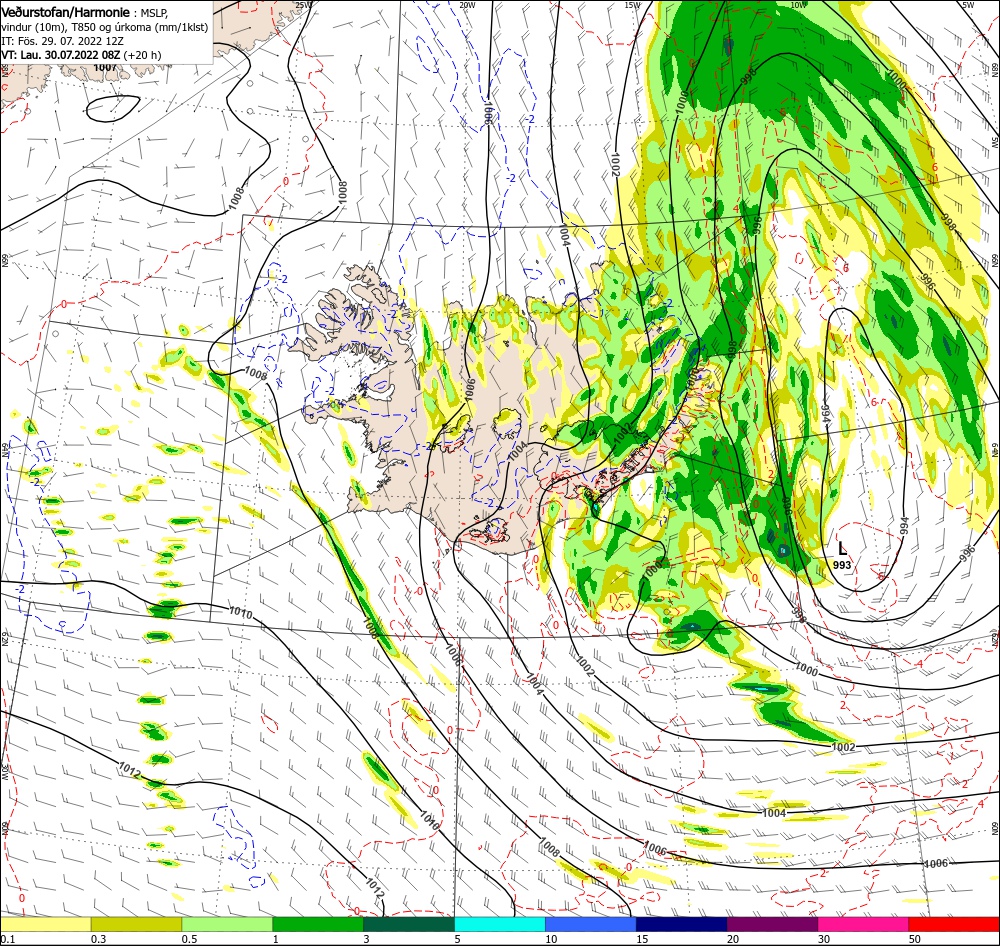Click the olive 0.3 mm legend swatch
Screen dimensions: 1000x946
point(136,924)
